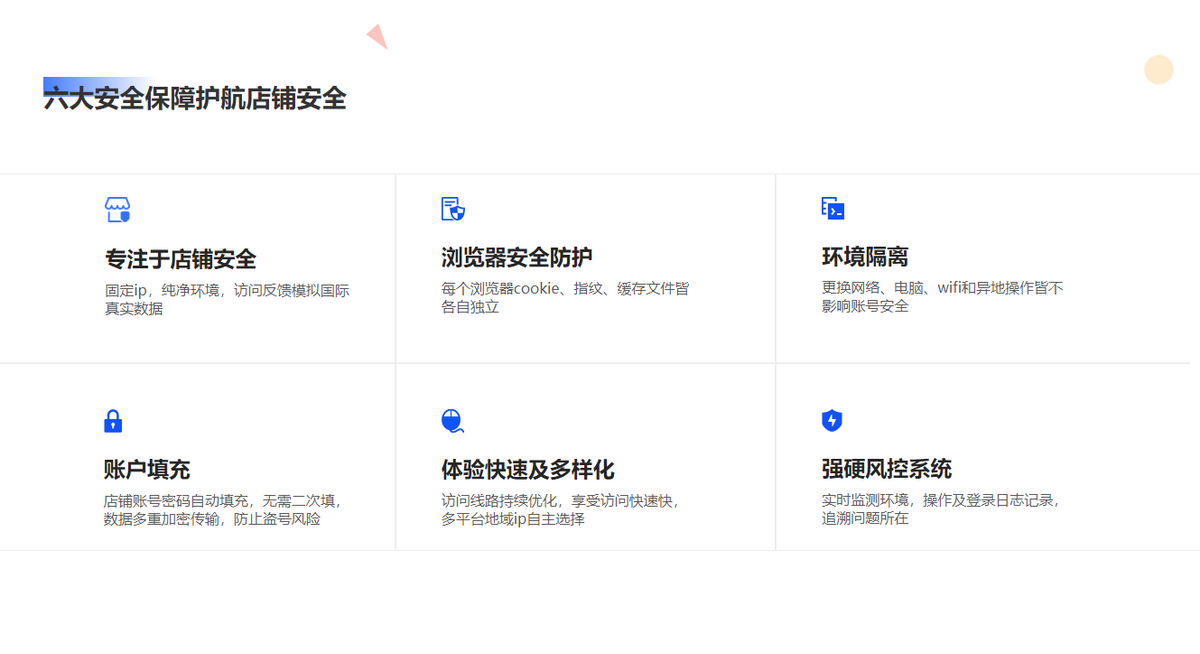Viewport: 1200px width, 654px height.
Task: Click the terminal window icon above 环境隔离
Action: point(830,208)
